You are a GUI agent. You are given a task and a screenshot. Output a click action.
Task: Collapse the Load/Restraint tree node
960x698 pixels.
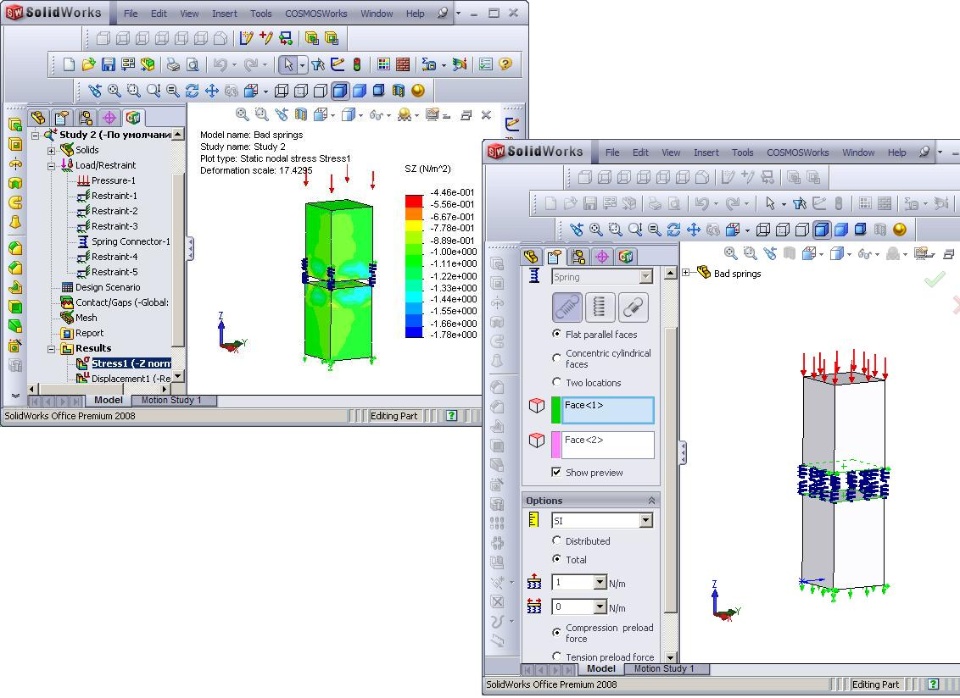tap(51, 165)
